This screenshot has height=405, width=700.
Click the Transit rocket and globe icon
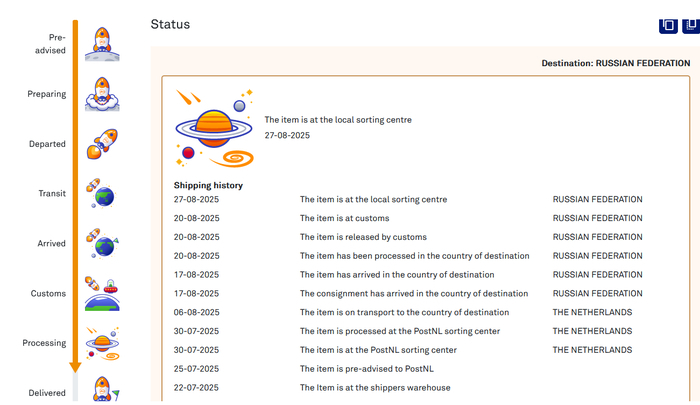point(101,193)
